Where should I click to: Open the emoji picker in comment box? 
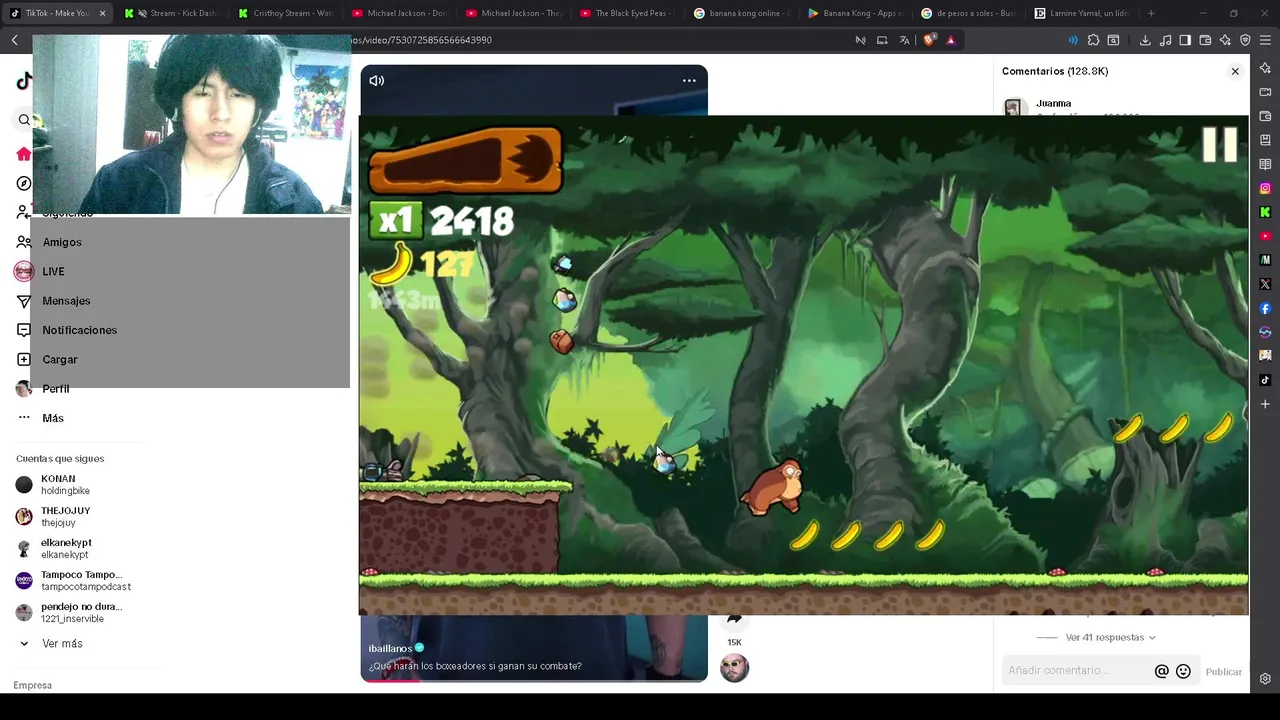coord(1183,671)
